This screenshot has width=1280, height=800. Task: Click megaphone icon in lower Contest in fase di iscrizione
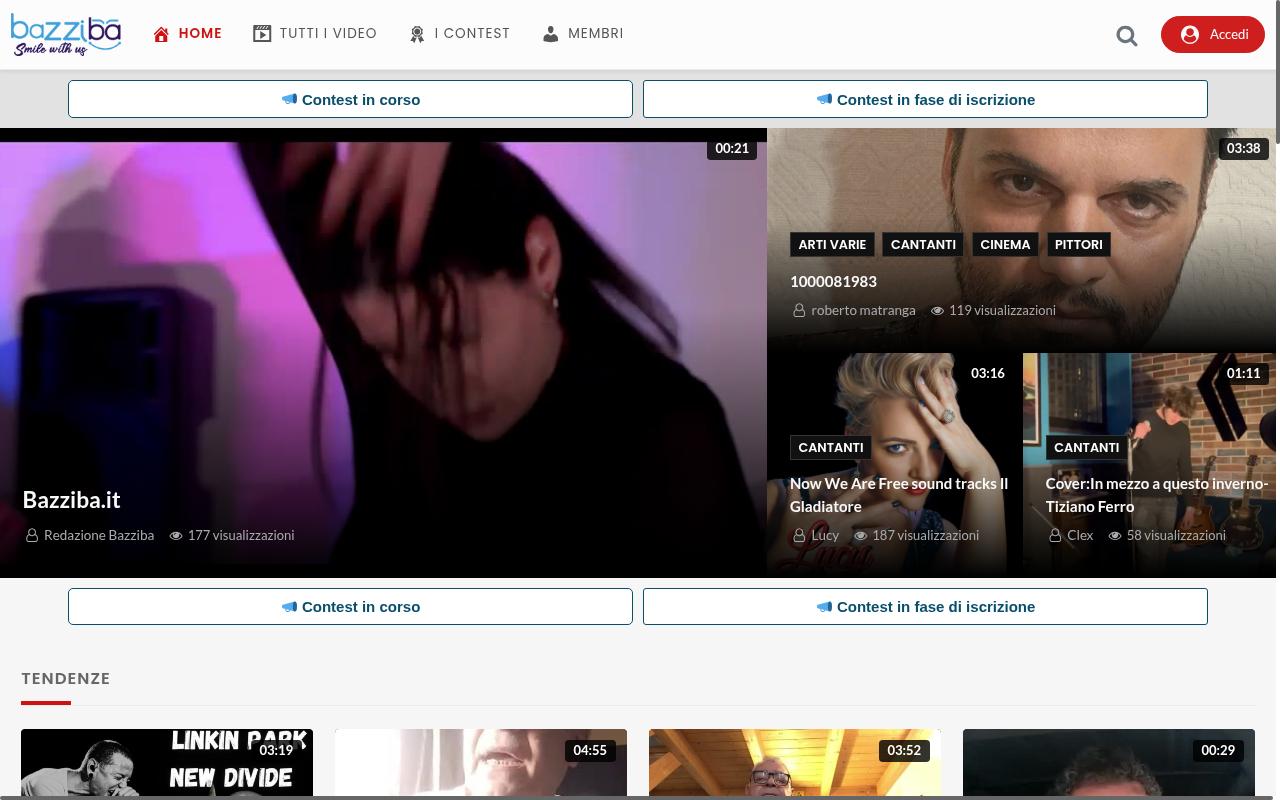click(x=824, y=606)
